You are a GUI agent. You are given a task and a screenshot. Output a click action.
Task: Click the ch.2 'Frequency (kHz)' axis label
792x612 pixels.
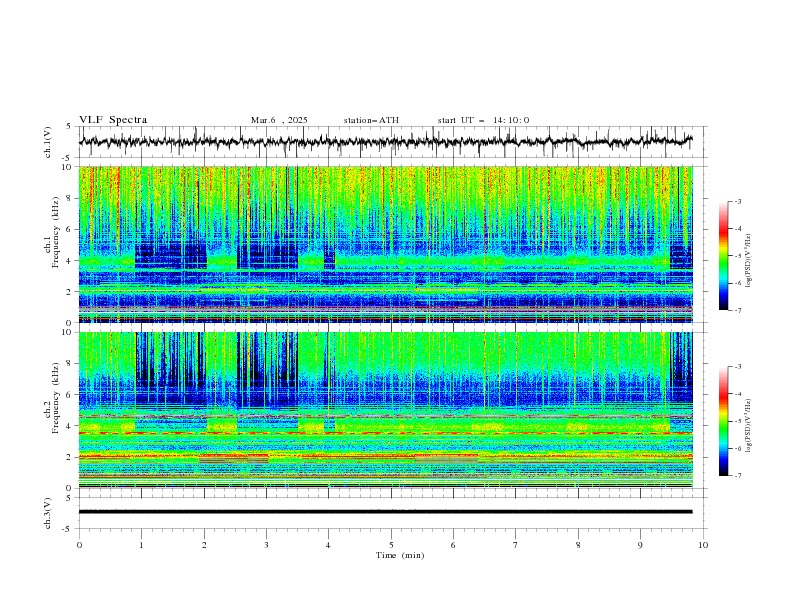pyautogui.click(x=57, y=398)
